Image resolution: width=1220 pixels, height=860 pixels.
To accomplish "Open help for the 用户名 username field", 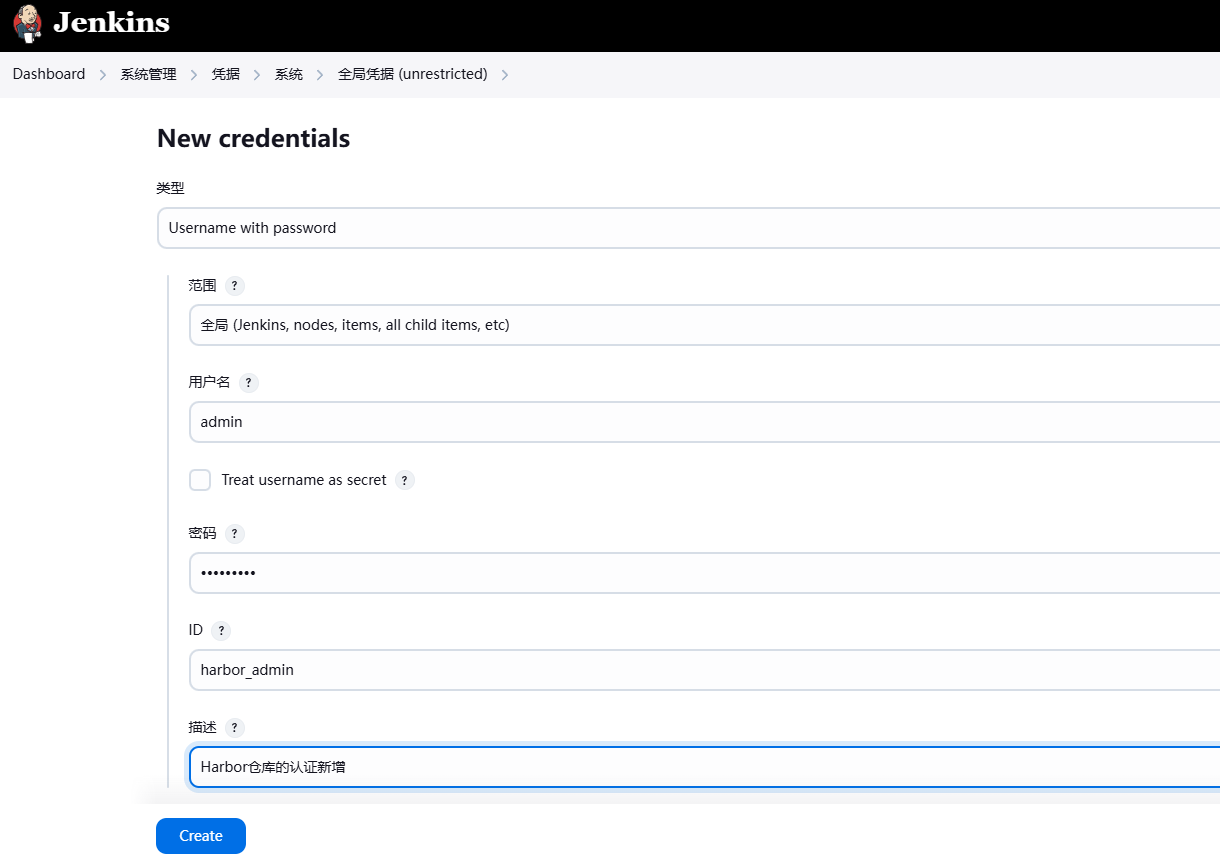I will pyautogui.click(x=249, y=383).
